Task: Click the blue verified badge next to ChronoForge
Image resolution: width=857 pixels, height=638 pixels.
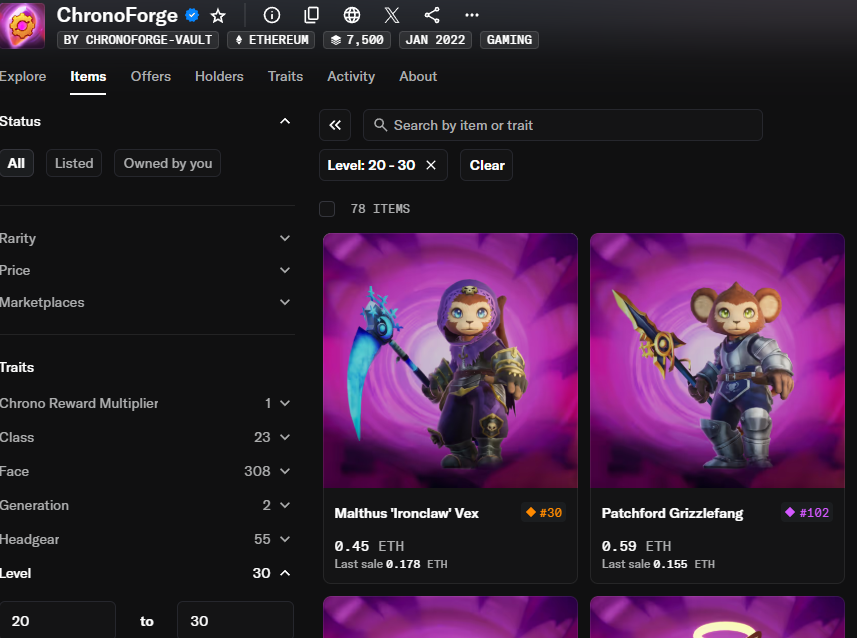Action: pos(192,15)
